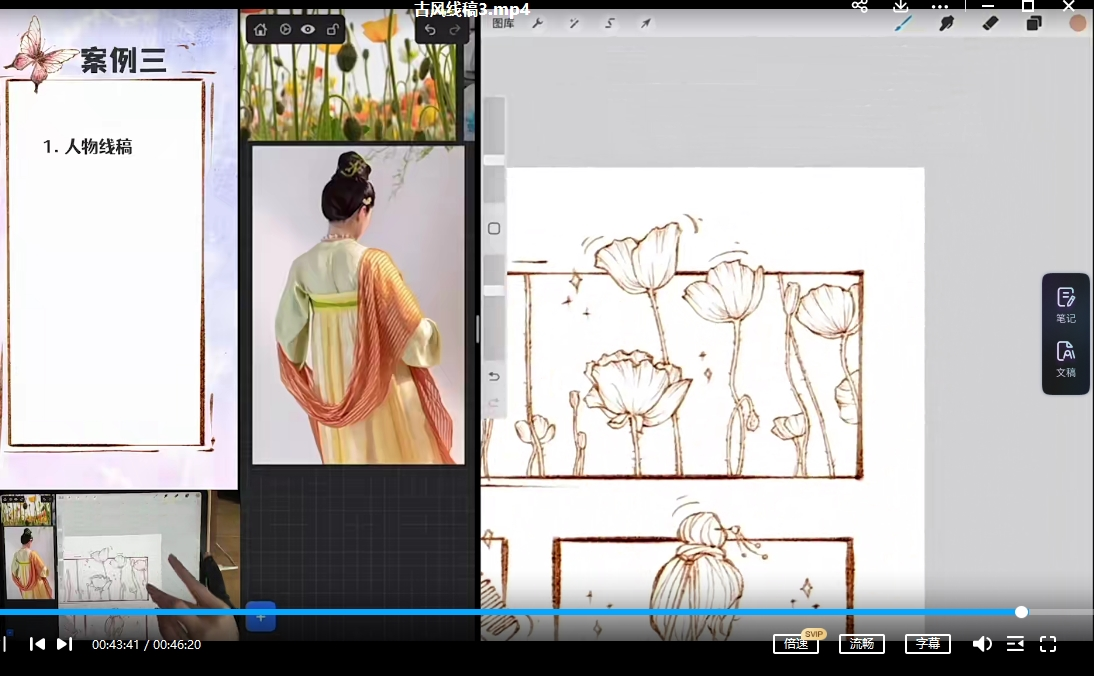Open the 笔记 notes tab
The width and height of the screenshot is (1094, 676).
(x=1066, y=305)
